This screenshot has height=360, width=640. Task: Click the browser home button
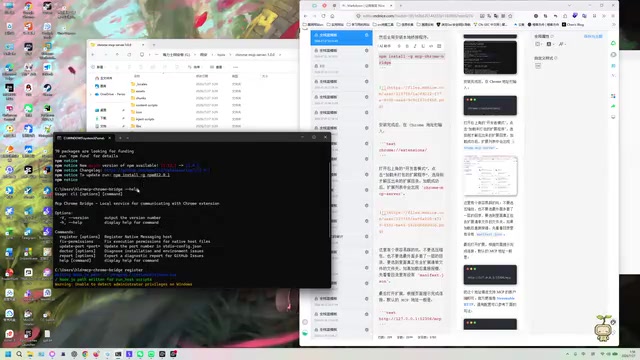coord(332,16)
